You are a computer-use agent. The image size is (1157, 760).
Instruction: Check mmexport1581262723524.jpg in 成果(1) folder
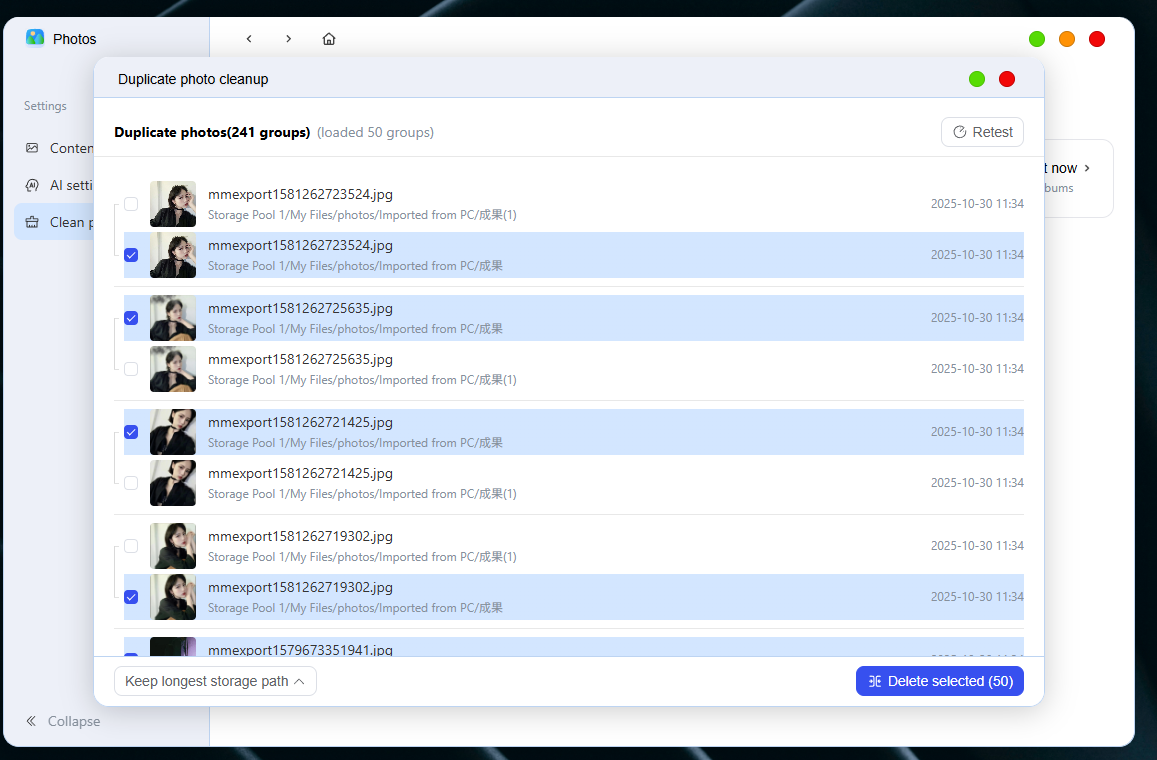[131, 204]
